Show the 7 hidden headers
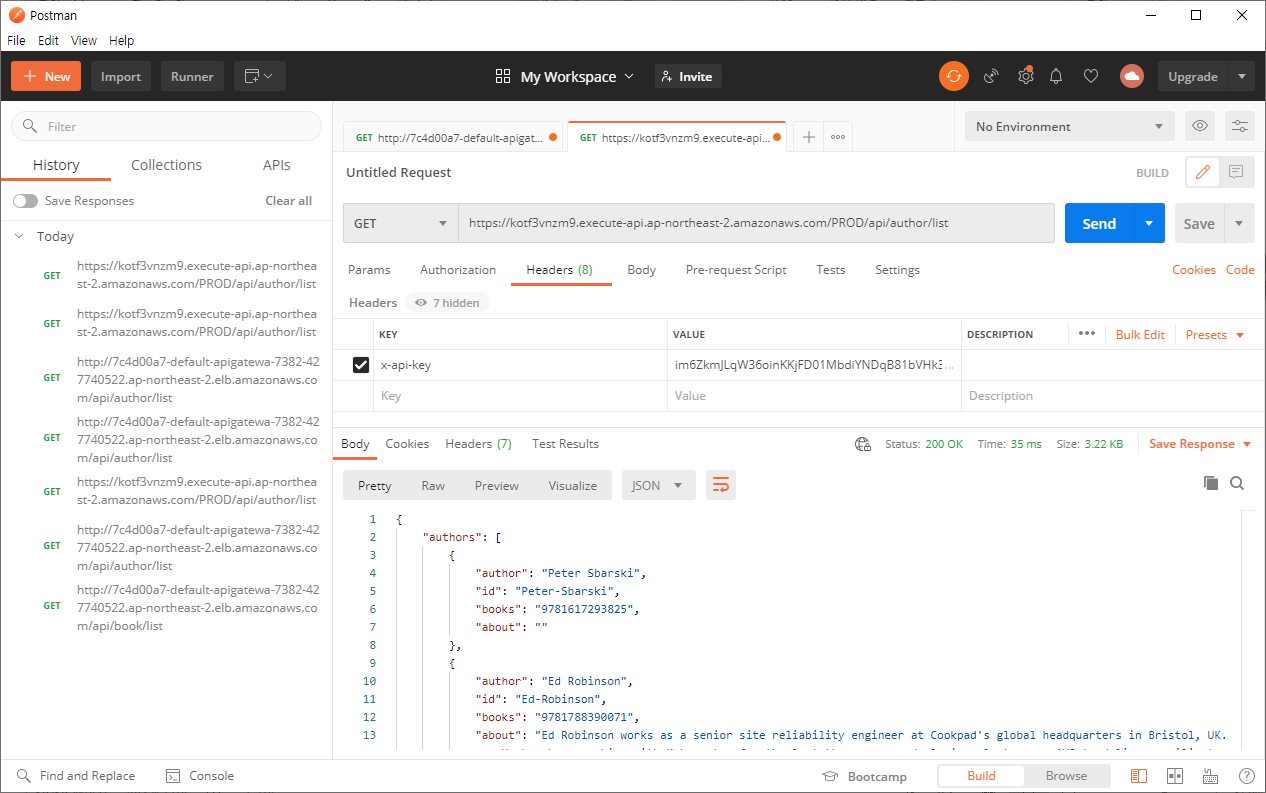Image resolution: width=1266 pixels, height=793 pixels. click(x=447, y=303)
